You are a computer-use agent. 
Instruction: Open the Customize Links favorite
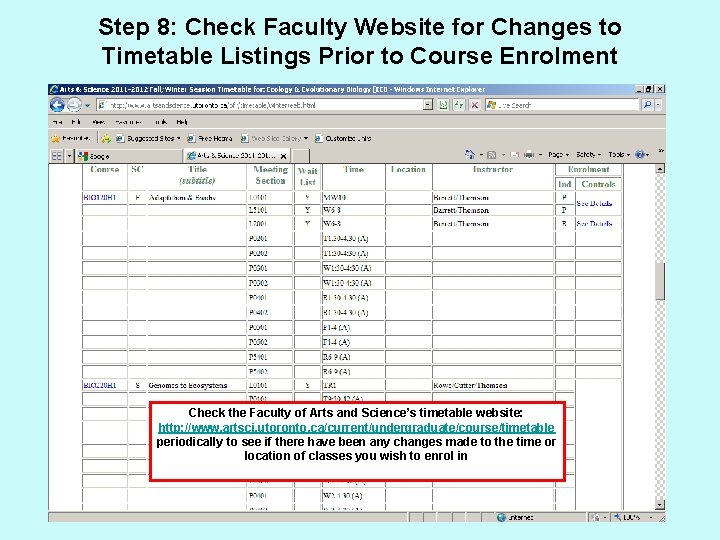click(343, 138)
